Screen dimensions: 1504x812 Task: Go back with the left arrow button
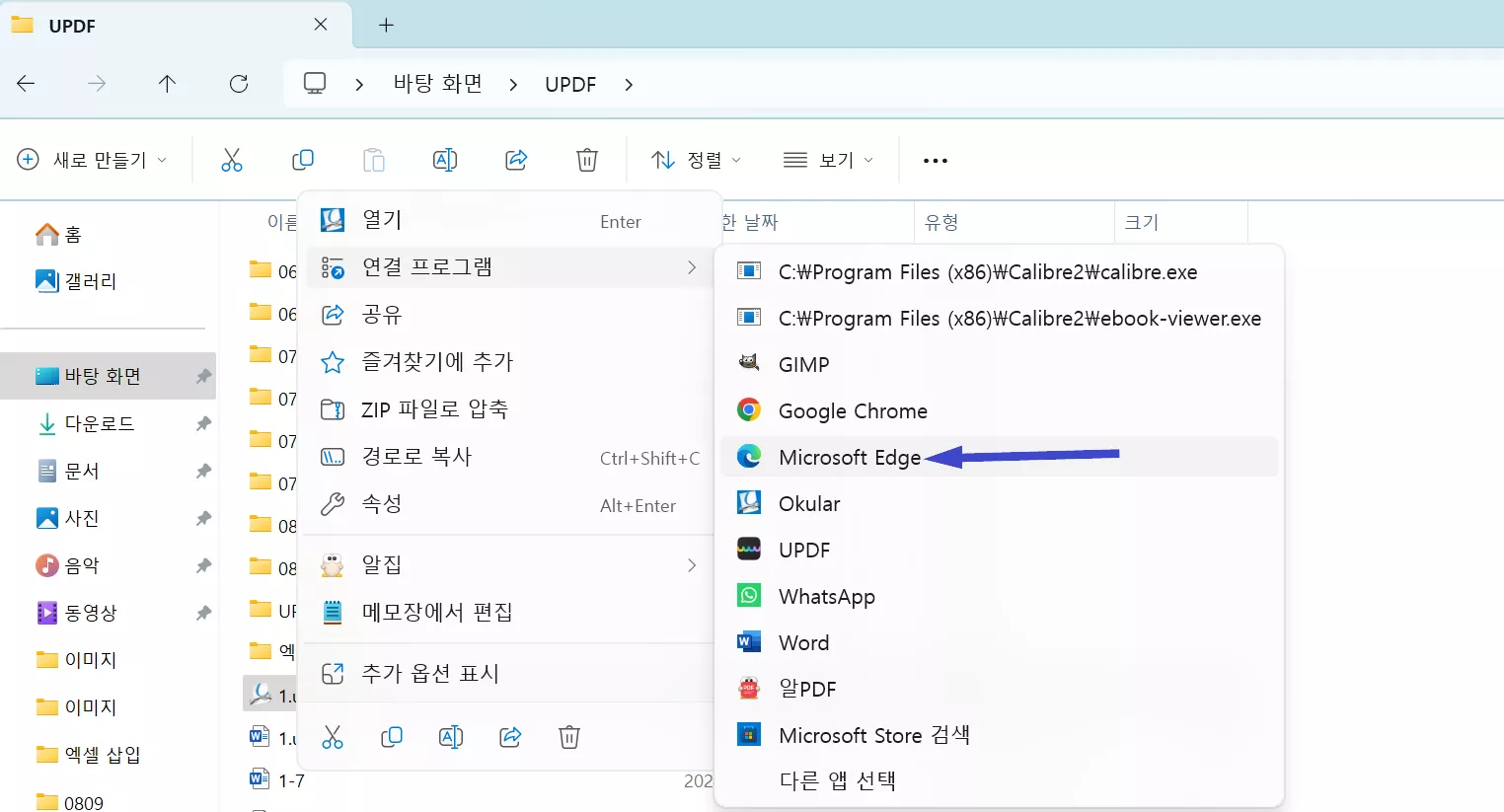(x=27, y=84)
